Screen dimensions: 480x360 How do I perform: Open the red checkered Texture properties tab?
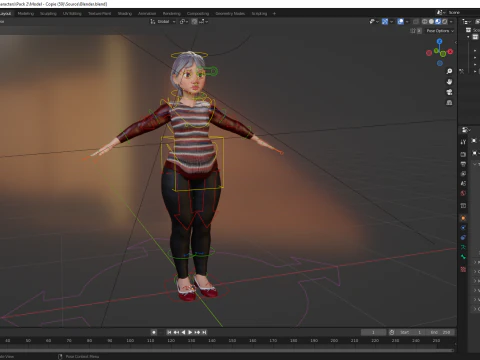(463, 269)
